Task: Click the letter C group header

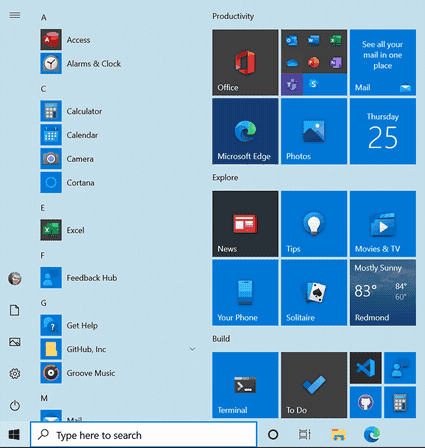Action: pos(43,89)
